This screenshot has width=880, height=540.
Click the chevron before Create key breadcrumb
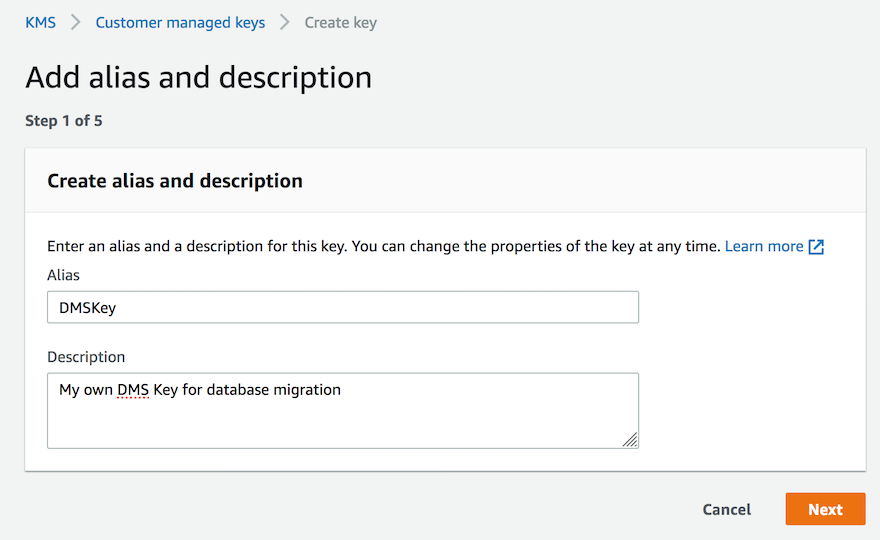pos(285,22)
